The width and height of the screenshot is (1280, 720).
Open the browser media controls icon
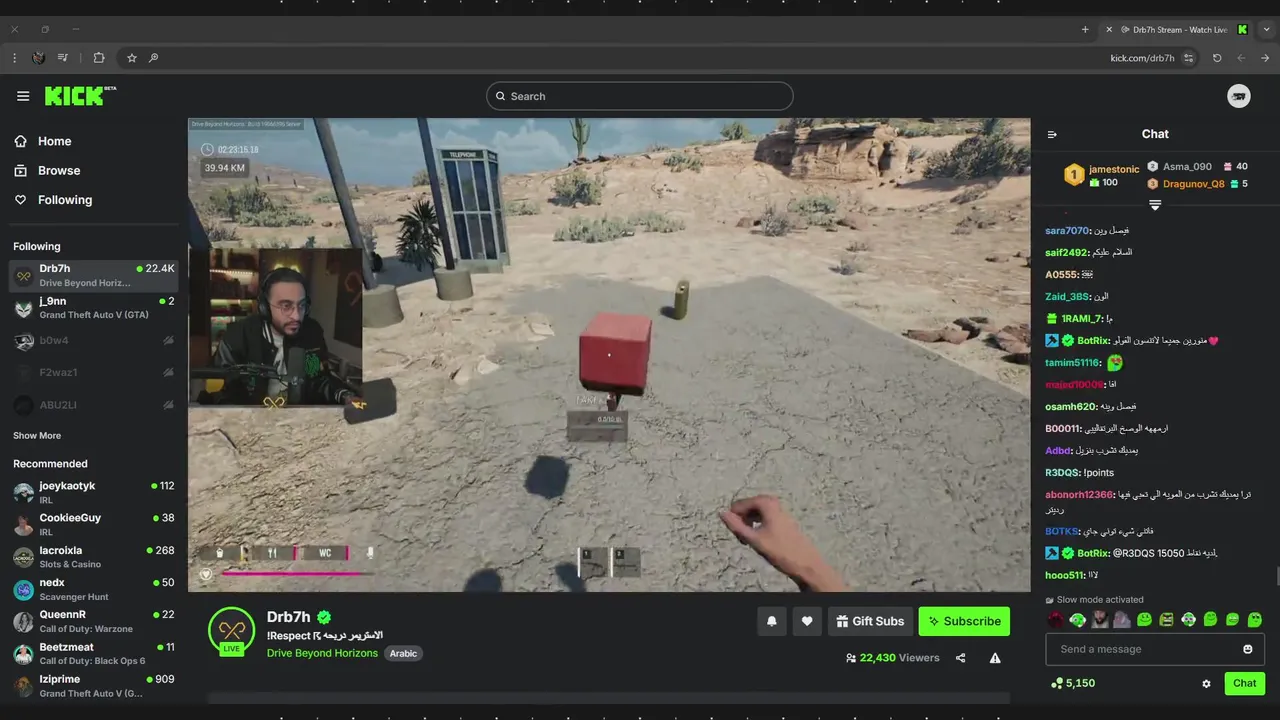coord(63,58)
